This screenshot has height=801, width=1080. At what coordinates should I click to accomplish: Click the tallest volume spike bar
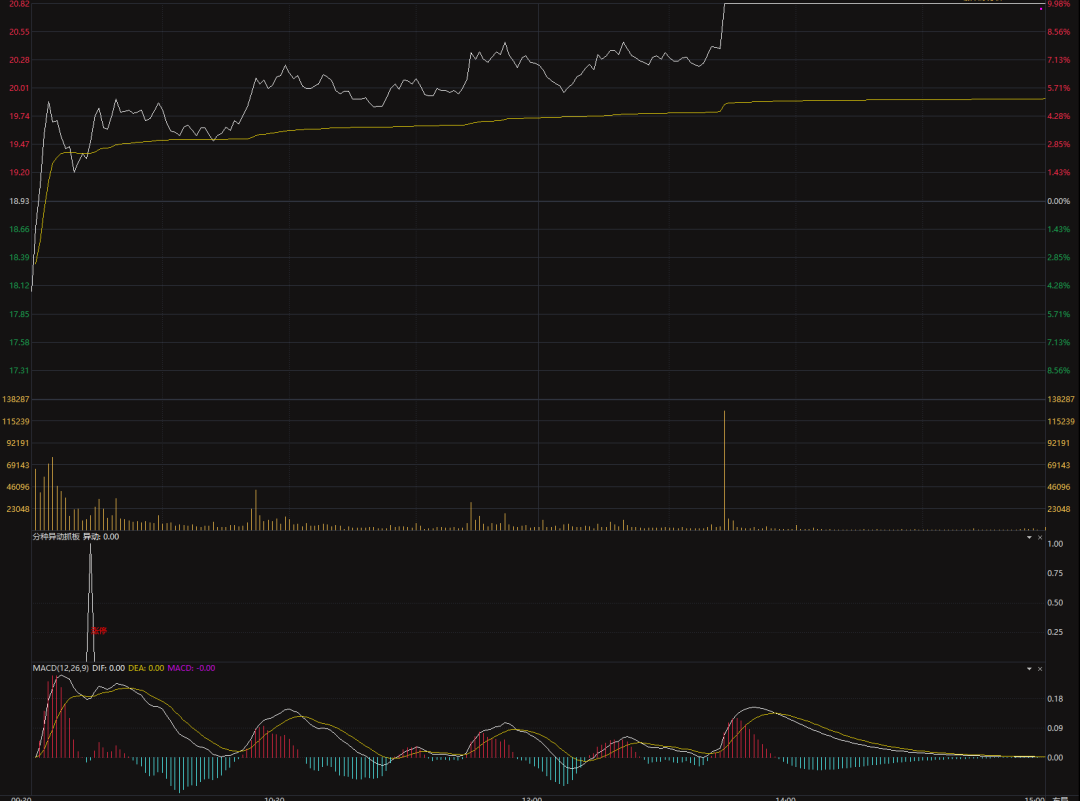tap(724, 468)
